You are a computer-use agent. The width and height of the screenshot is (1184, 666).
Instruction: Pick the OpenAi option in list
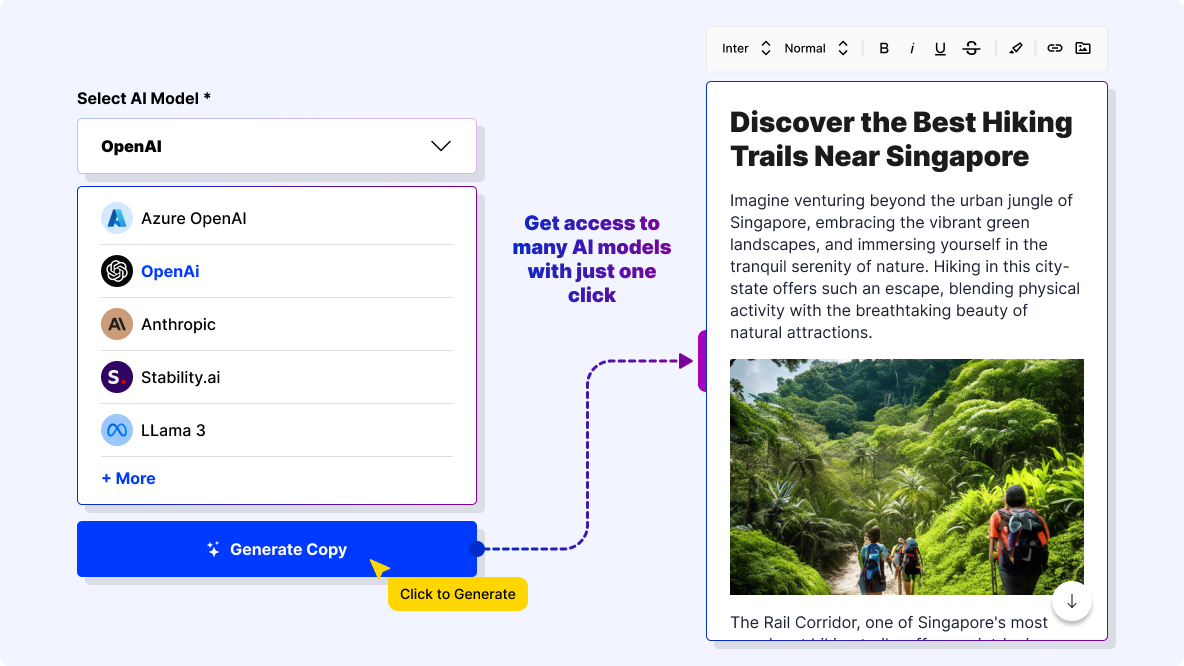click(170, 271)
